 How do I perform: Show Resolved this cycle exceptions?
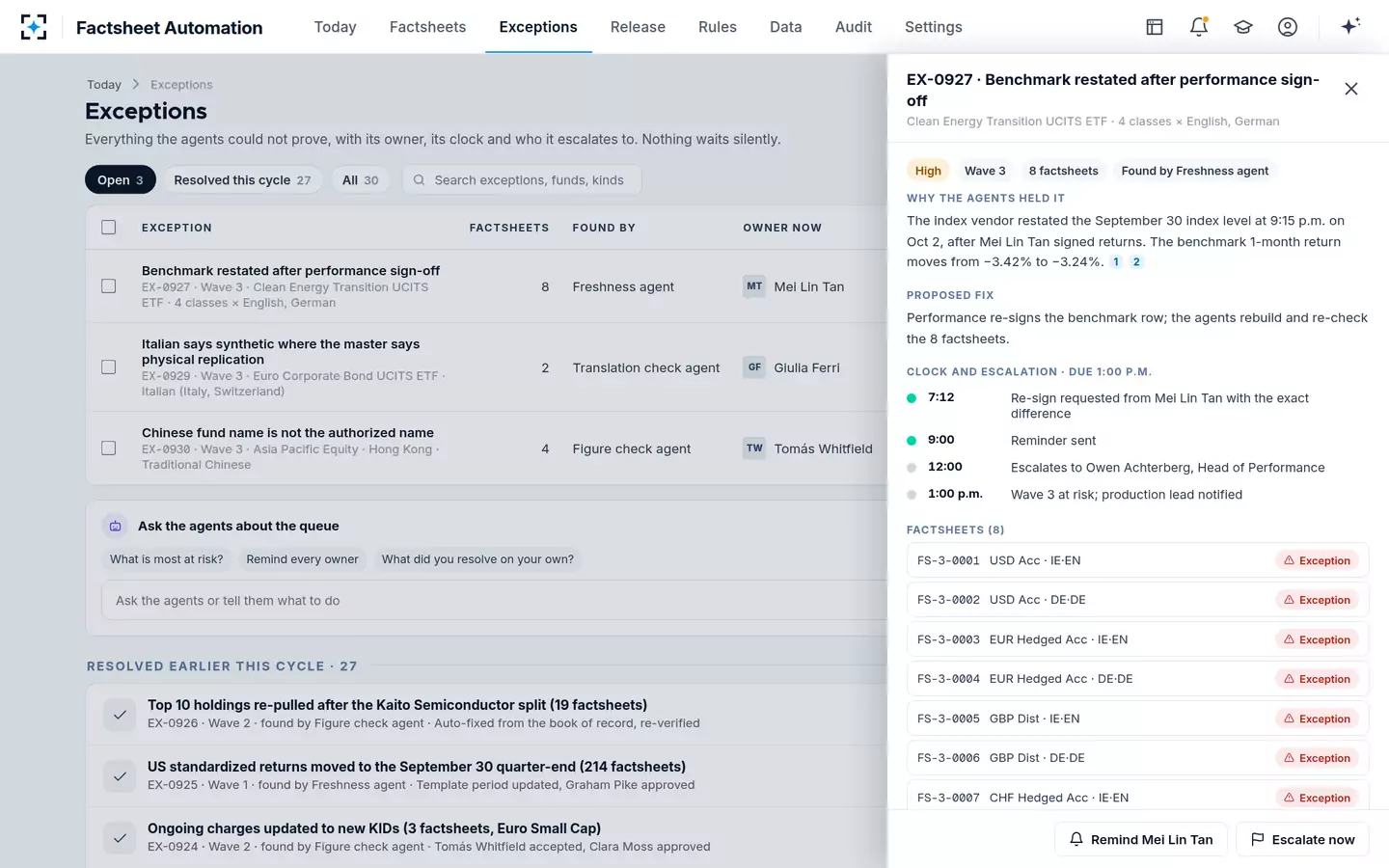click(242, 180)
